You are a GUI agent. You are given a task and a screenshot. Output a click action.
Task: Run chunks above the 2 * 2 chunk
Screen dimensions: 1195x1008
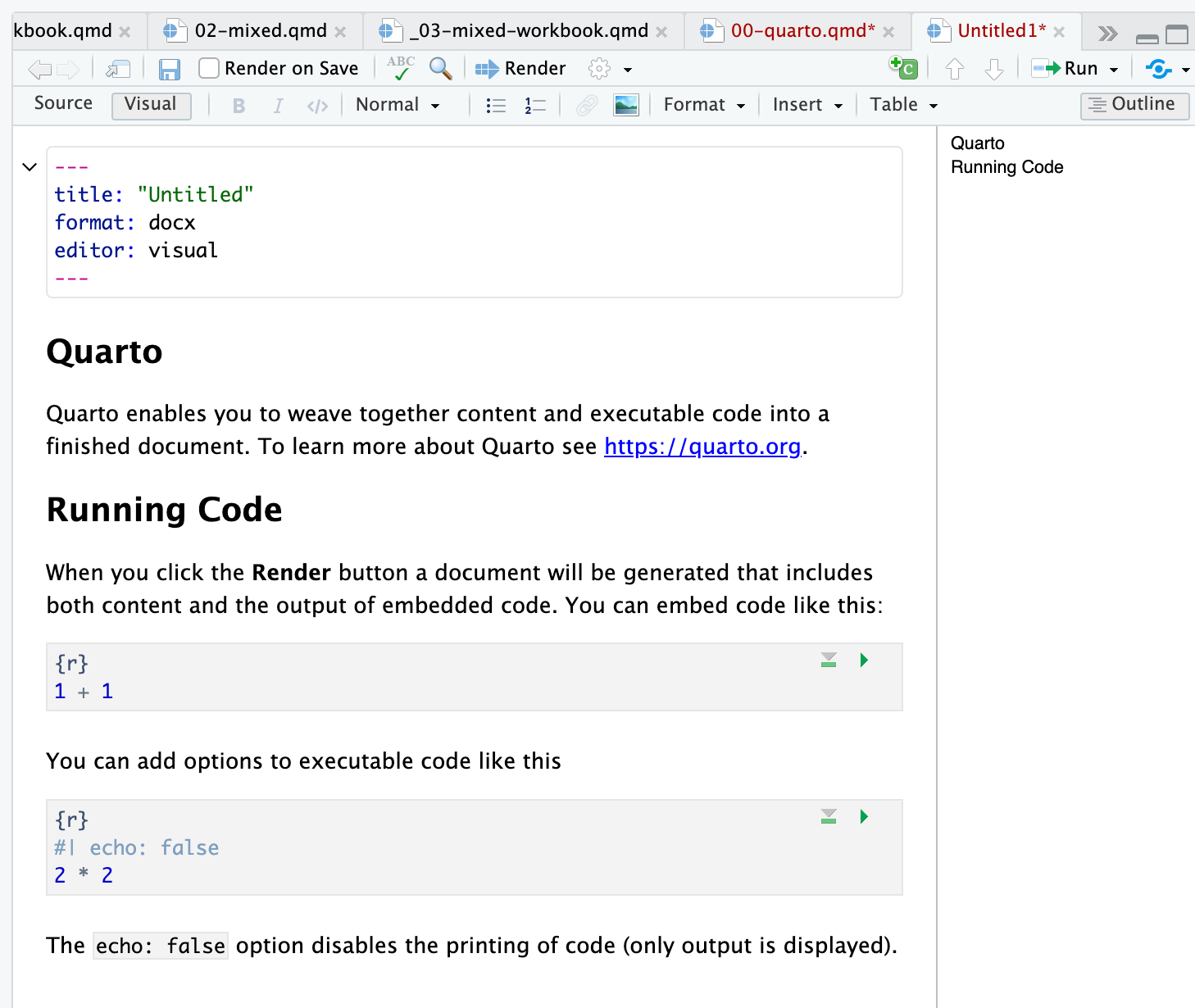click(x=829, y=817)
